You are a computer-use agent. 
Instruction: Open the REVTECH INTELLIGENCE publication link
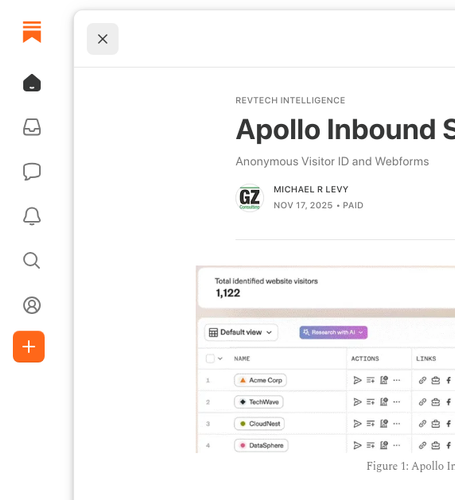point(290,100)
